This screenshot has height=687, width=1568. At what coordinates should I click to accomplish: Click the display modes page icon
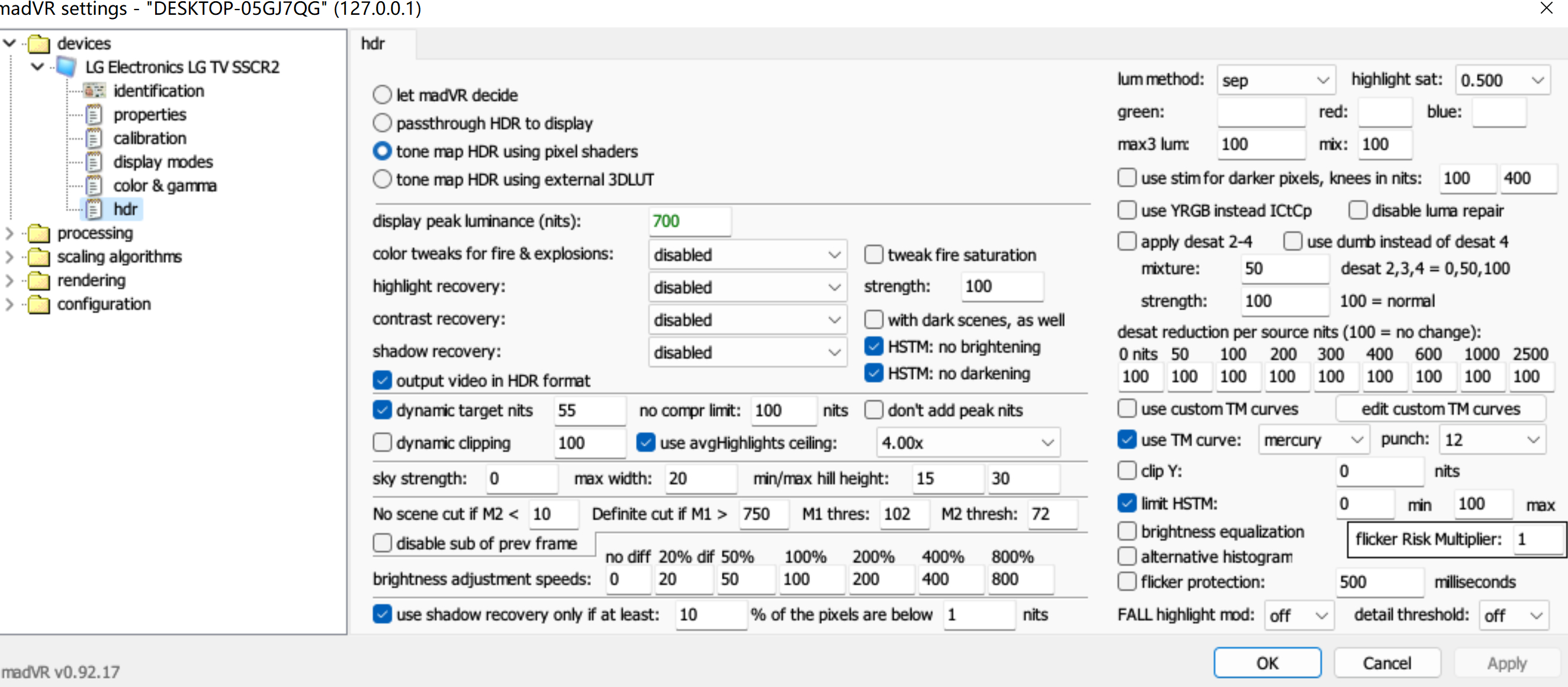[94, 162]
